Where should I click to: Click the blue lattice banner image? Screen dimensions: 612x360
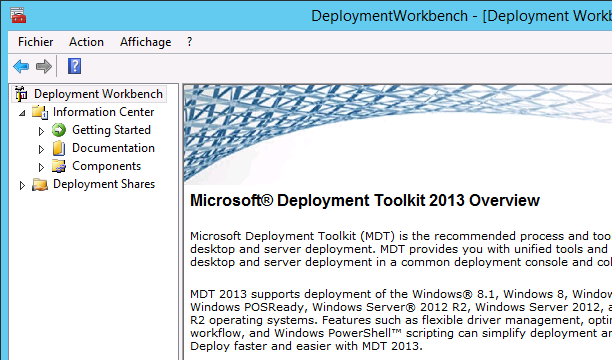(x=398, y=134)
